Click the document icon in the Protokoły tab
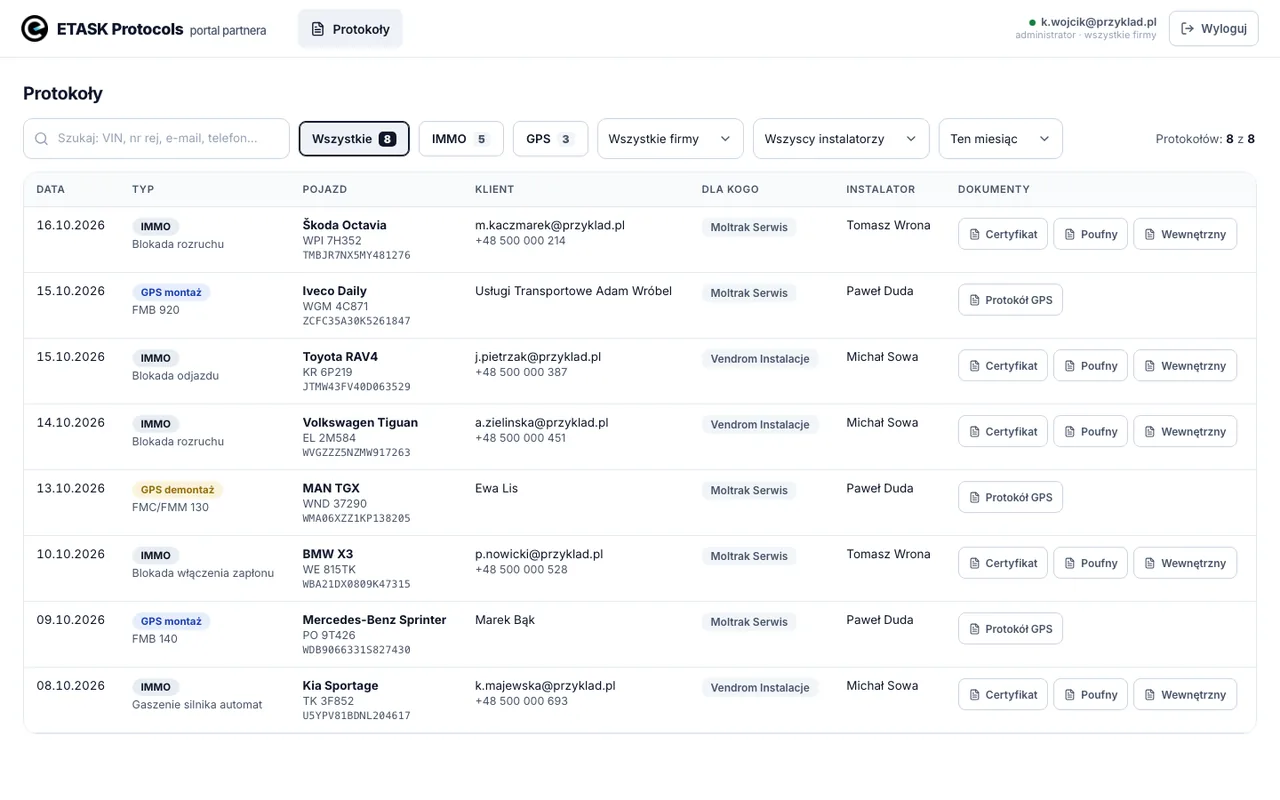This screenshot has height=800, width=1280. tap(318, 29)
